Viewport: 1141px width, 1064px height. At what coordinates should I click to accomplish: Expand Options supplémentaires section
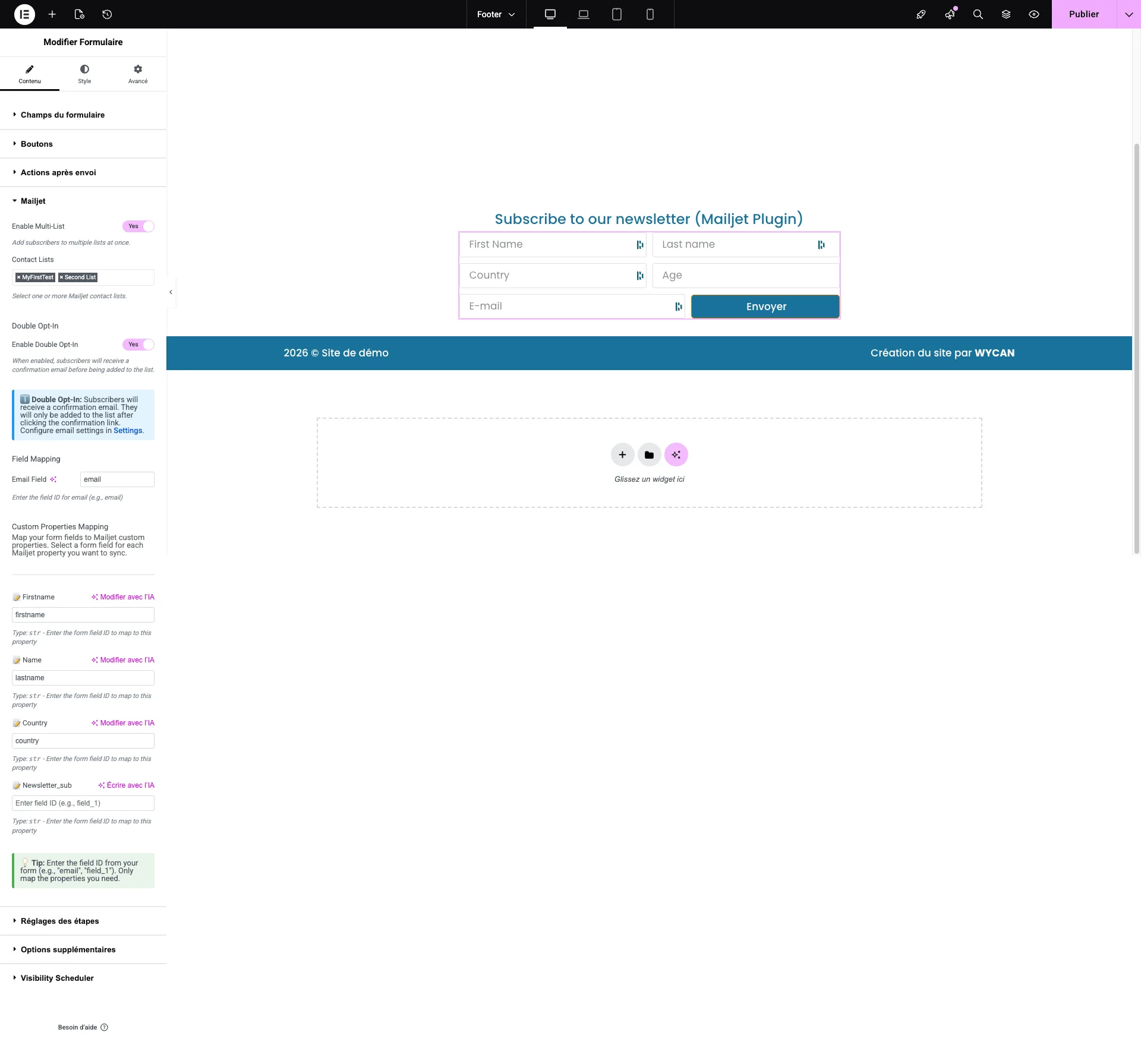tap(83, 949)
